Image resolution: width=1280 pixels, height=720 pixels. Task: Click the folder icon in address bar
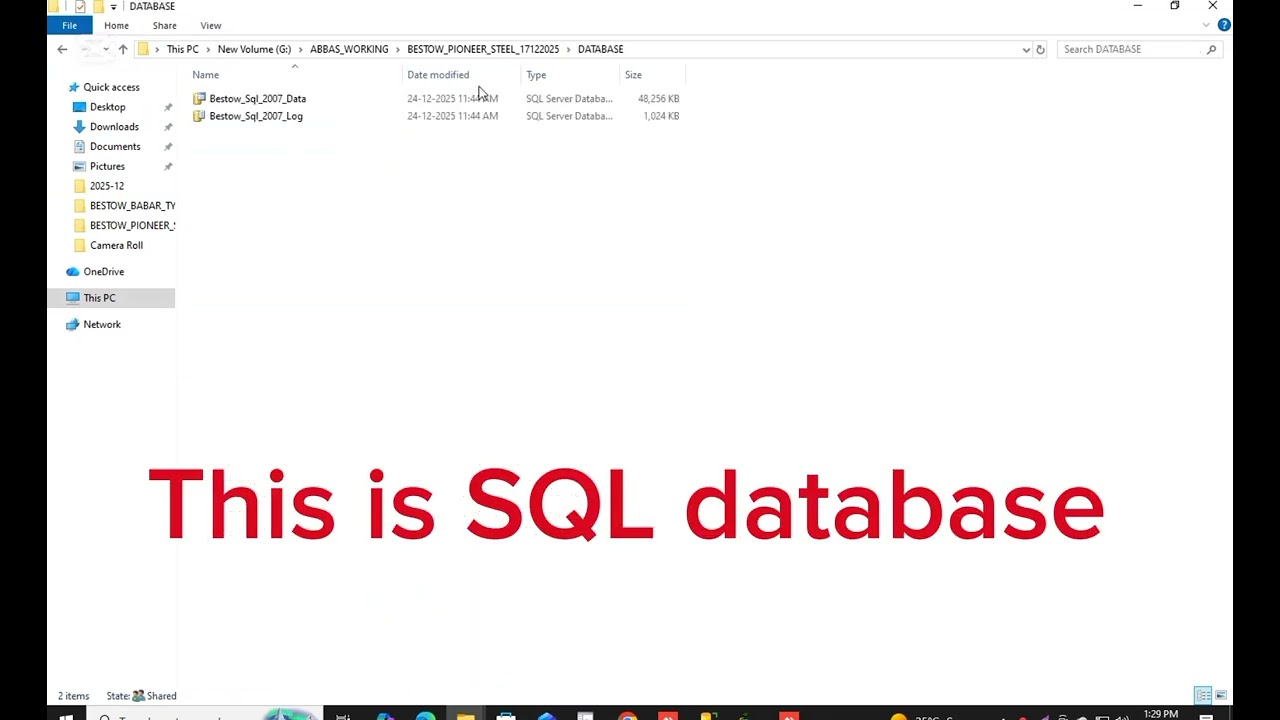click(143, 49)
